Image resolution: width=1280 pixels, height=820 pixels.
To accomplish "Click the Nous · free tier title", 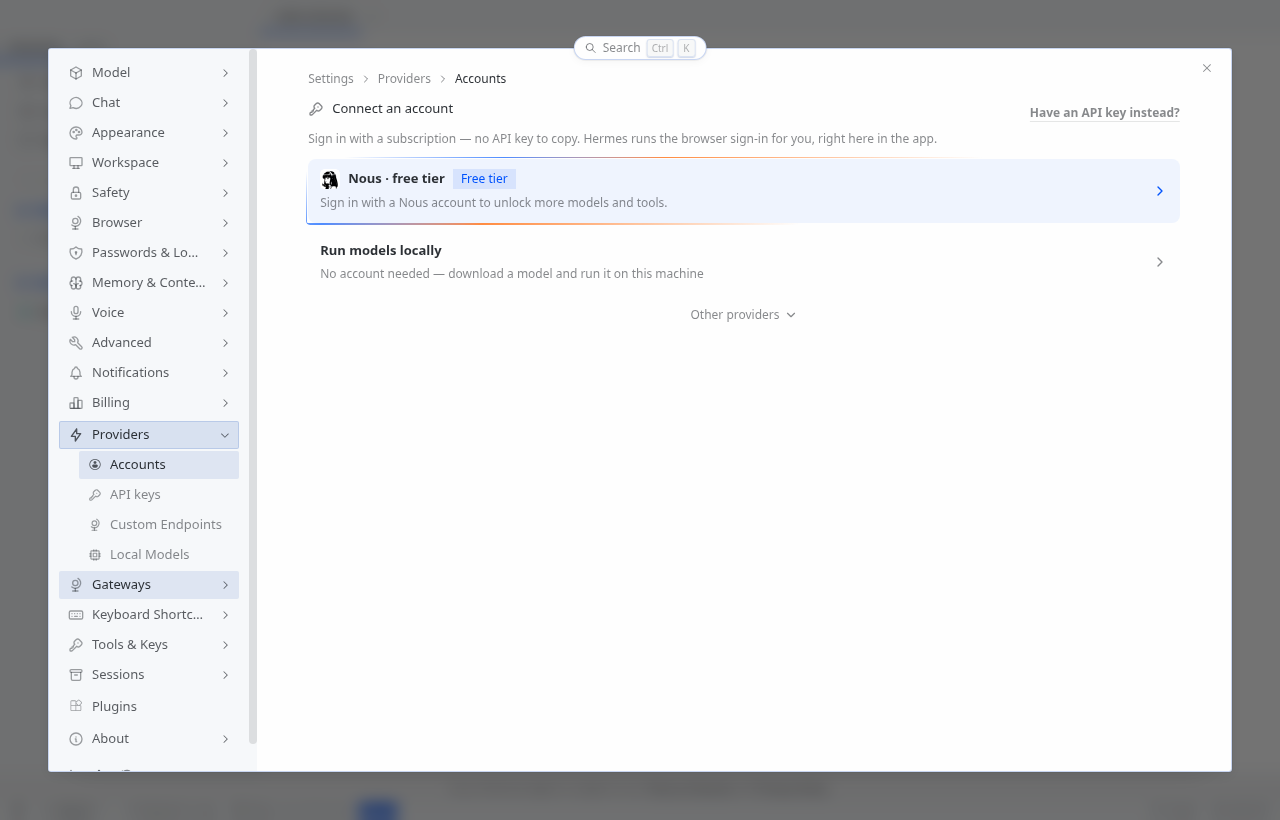I will (x=396, y=179).
